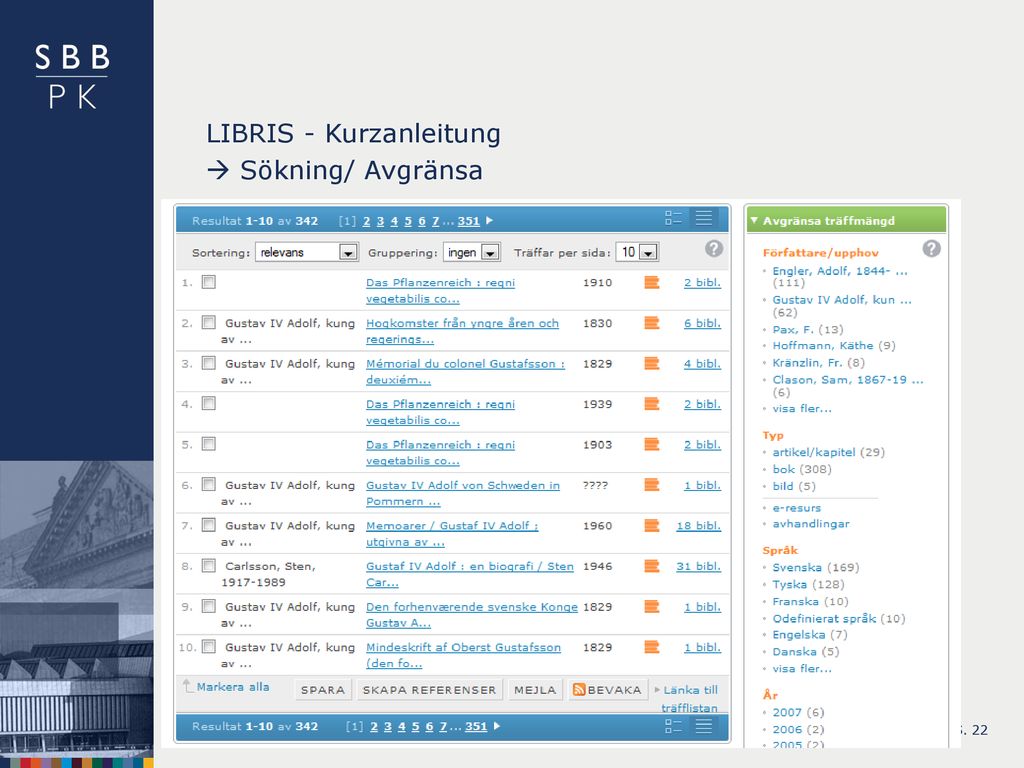Show only avhandlingar results
Screen dimensions: 1024x768
811,524
